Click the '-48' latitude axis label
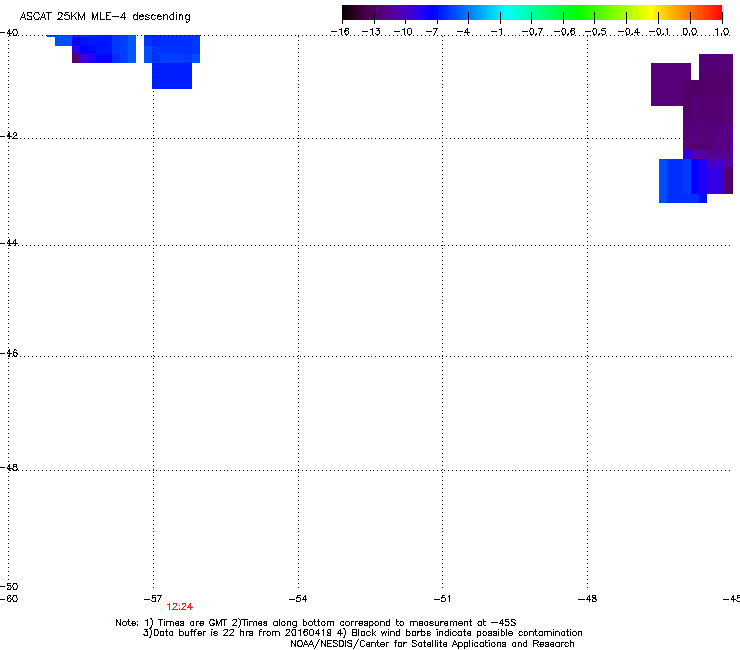The image size is (740, 650). coord(9,467)
